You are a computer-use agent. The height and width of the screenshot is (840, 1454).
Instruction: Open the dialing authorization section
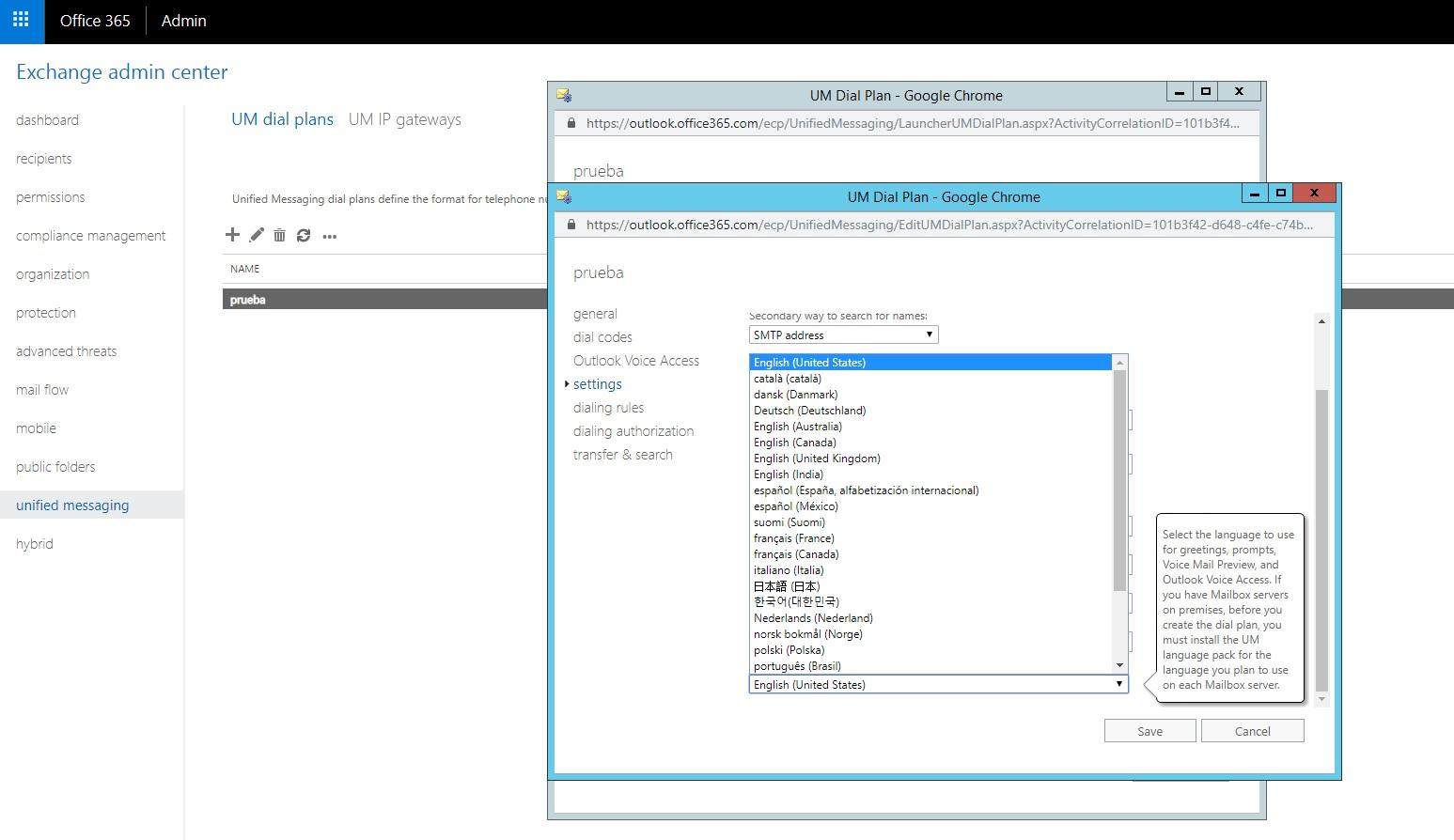tap(633, 431)
